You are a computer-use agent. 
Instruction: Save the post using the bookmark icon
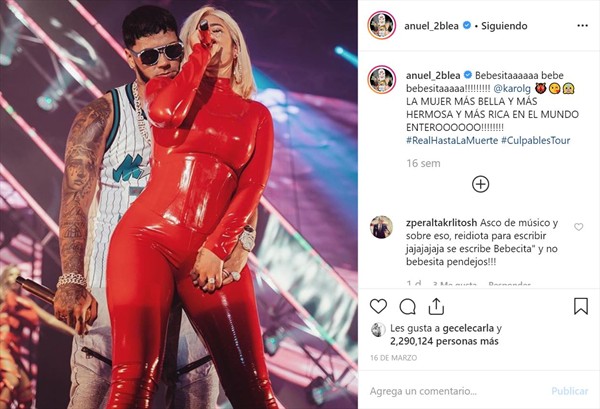coord(581,306)
